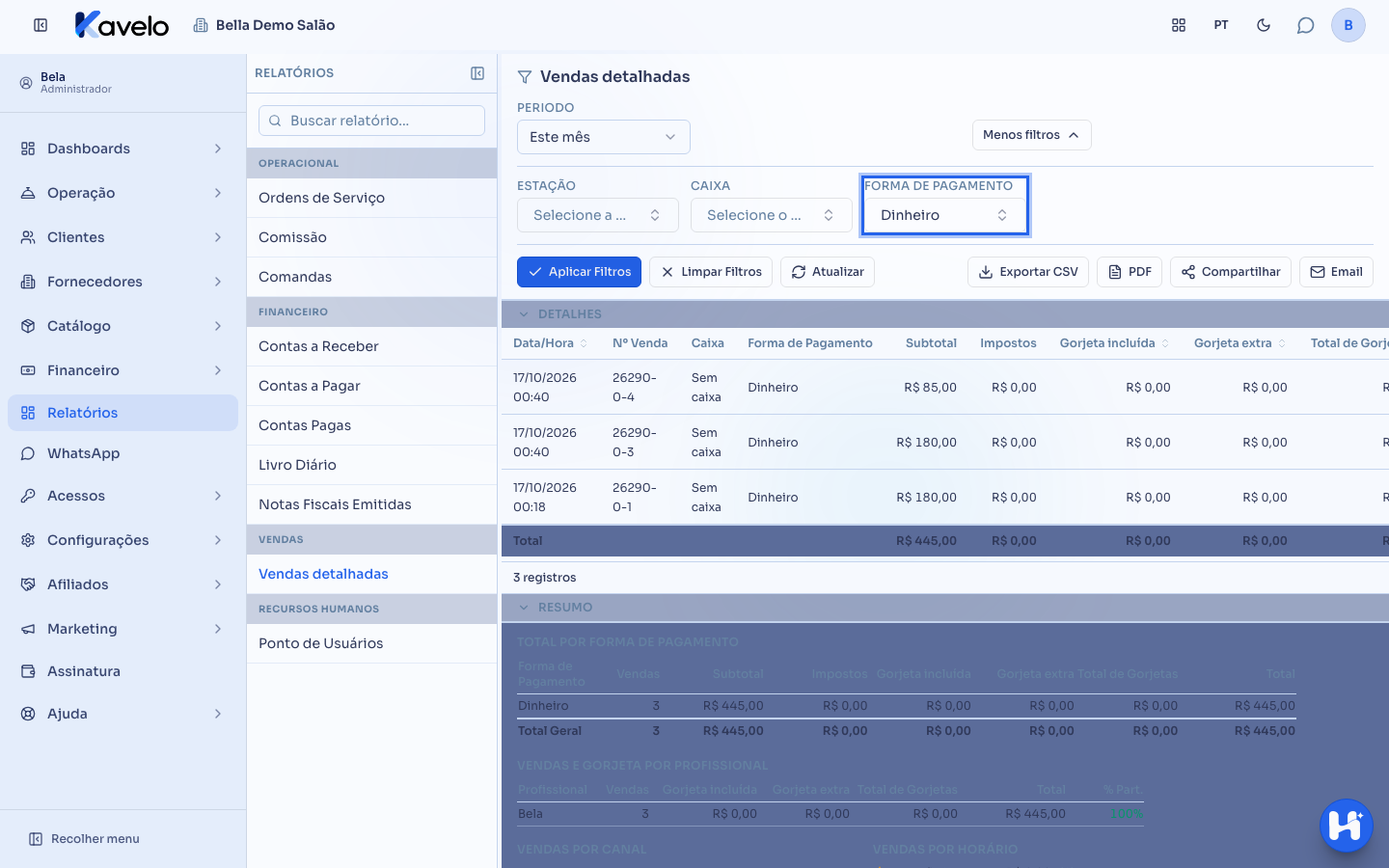This screenshot has height=868, width=1389.
Task: Click Aplicar Filtros button
Action: click(580, 272)
